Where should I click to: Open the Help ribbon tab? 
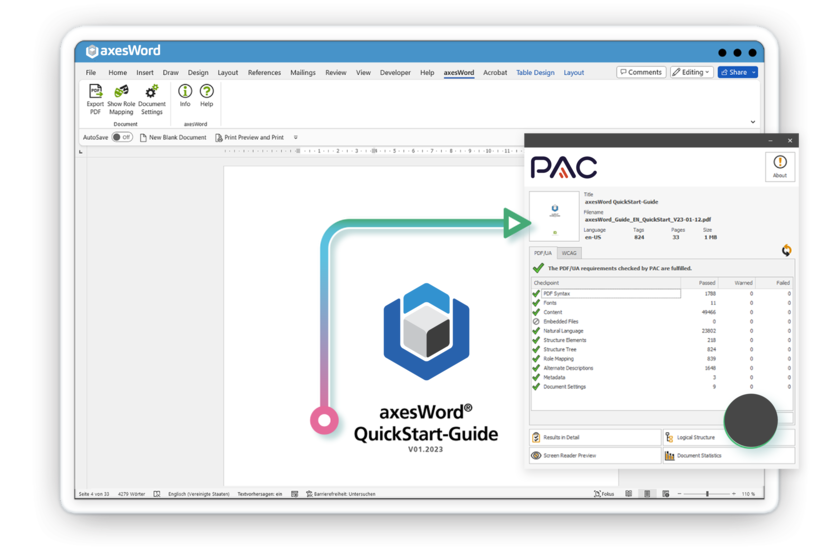pyautogui.click(x=427, y=72)
